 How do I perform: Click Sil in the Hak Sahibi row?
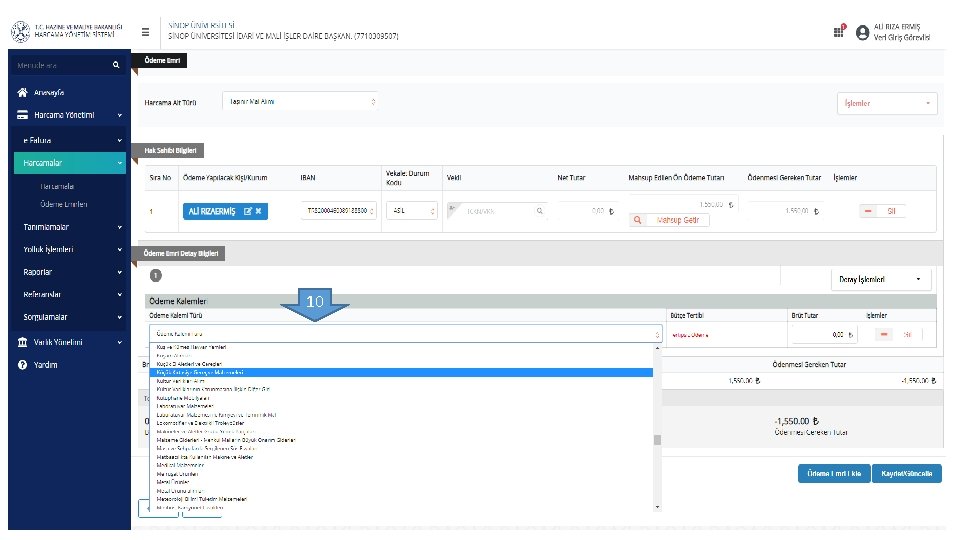[882, 211]
